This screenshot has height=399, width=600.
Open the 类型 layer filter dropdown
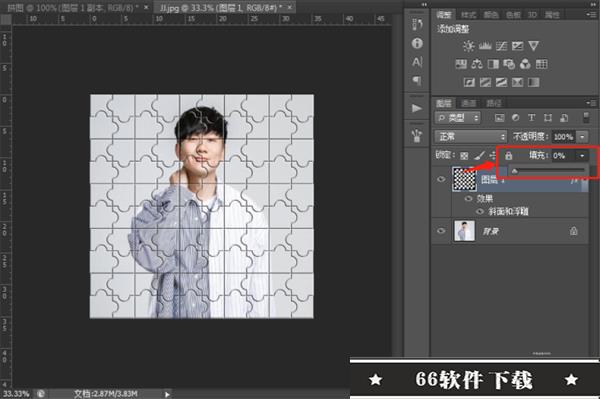(x=458, y=118)
